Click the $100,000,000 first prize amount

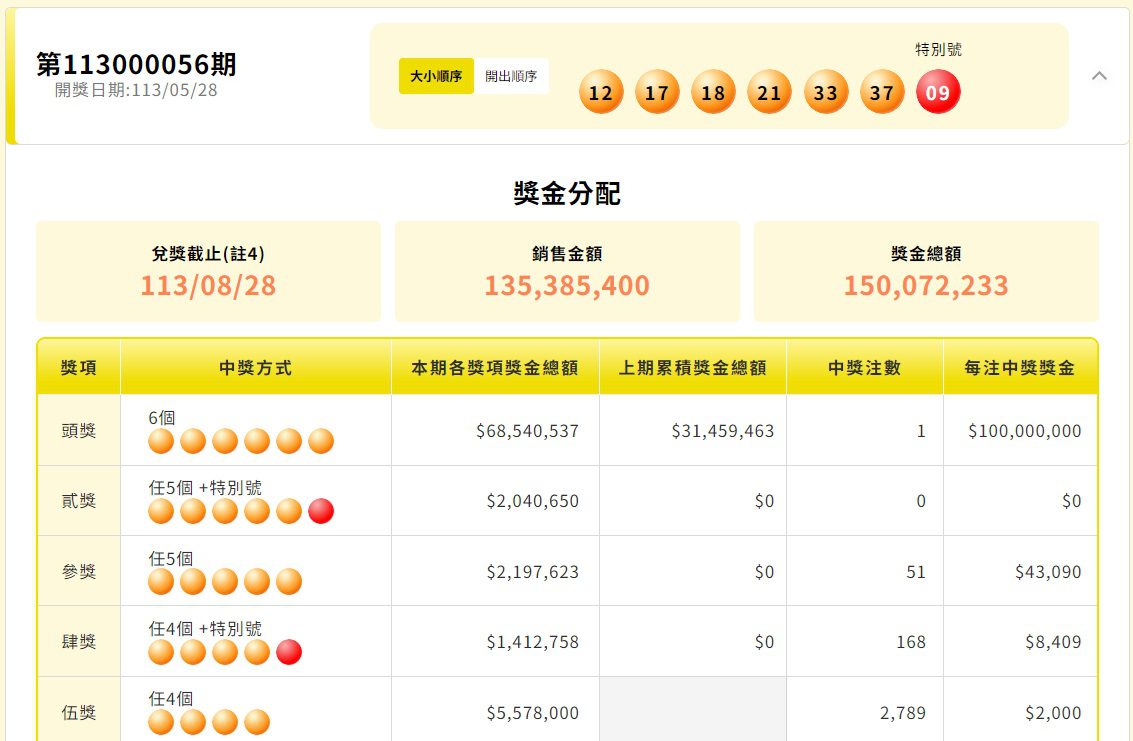click(x=1024, y=431)
